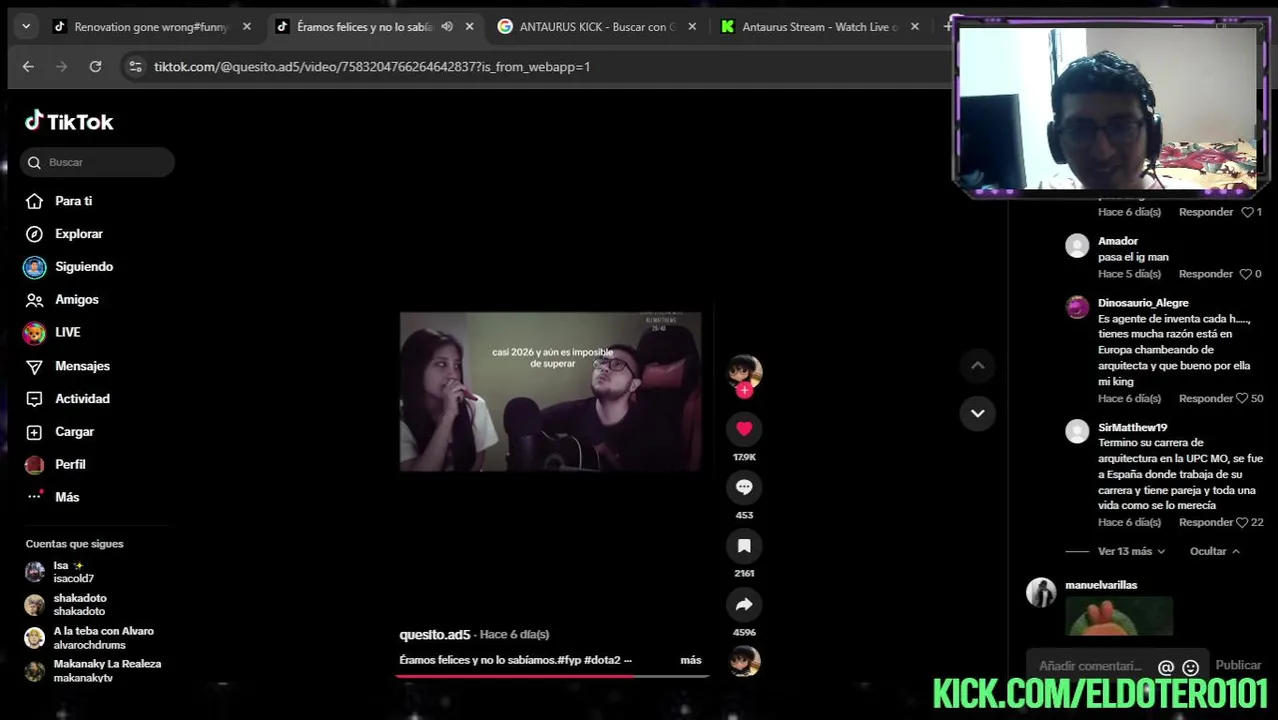Screen dimensions: 1278x720
Task: Open the Amigos page
Action: (76, 300)
